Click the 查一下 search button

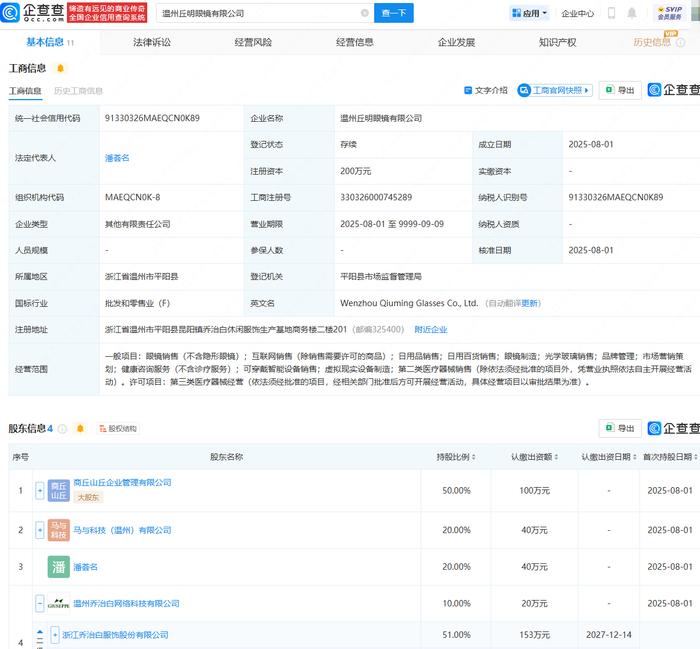coord(394,13)
